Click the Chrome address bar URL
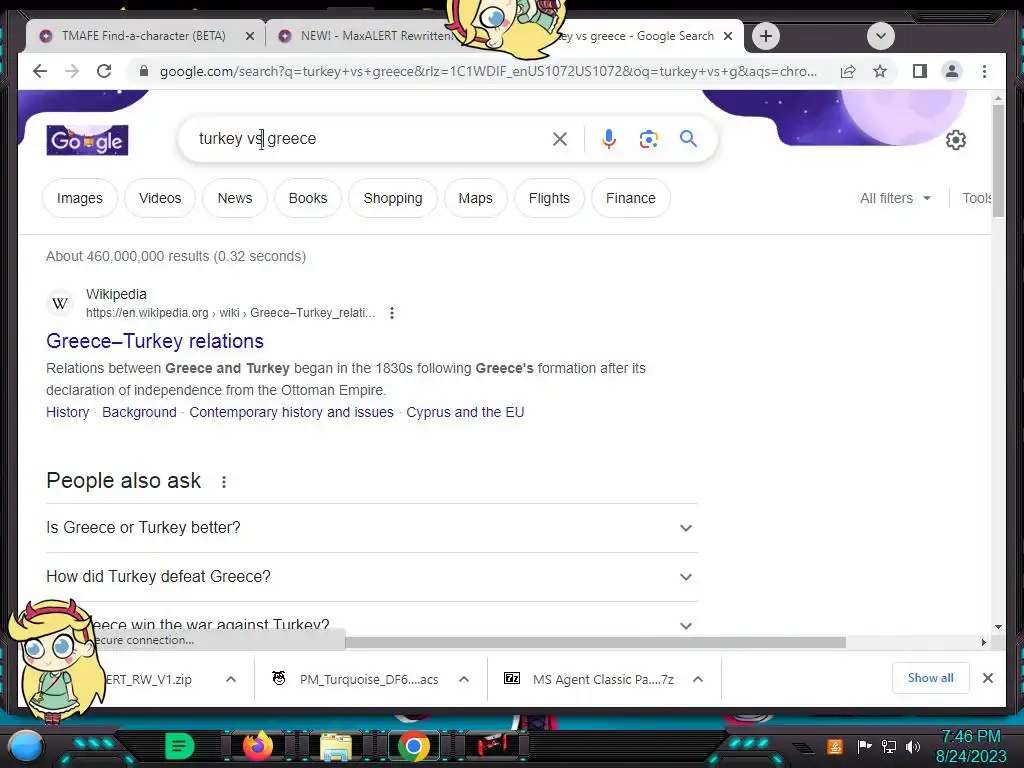 [488, 71]
